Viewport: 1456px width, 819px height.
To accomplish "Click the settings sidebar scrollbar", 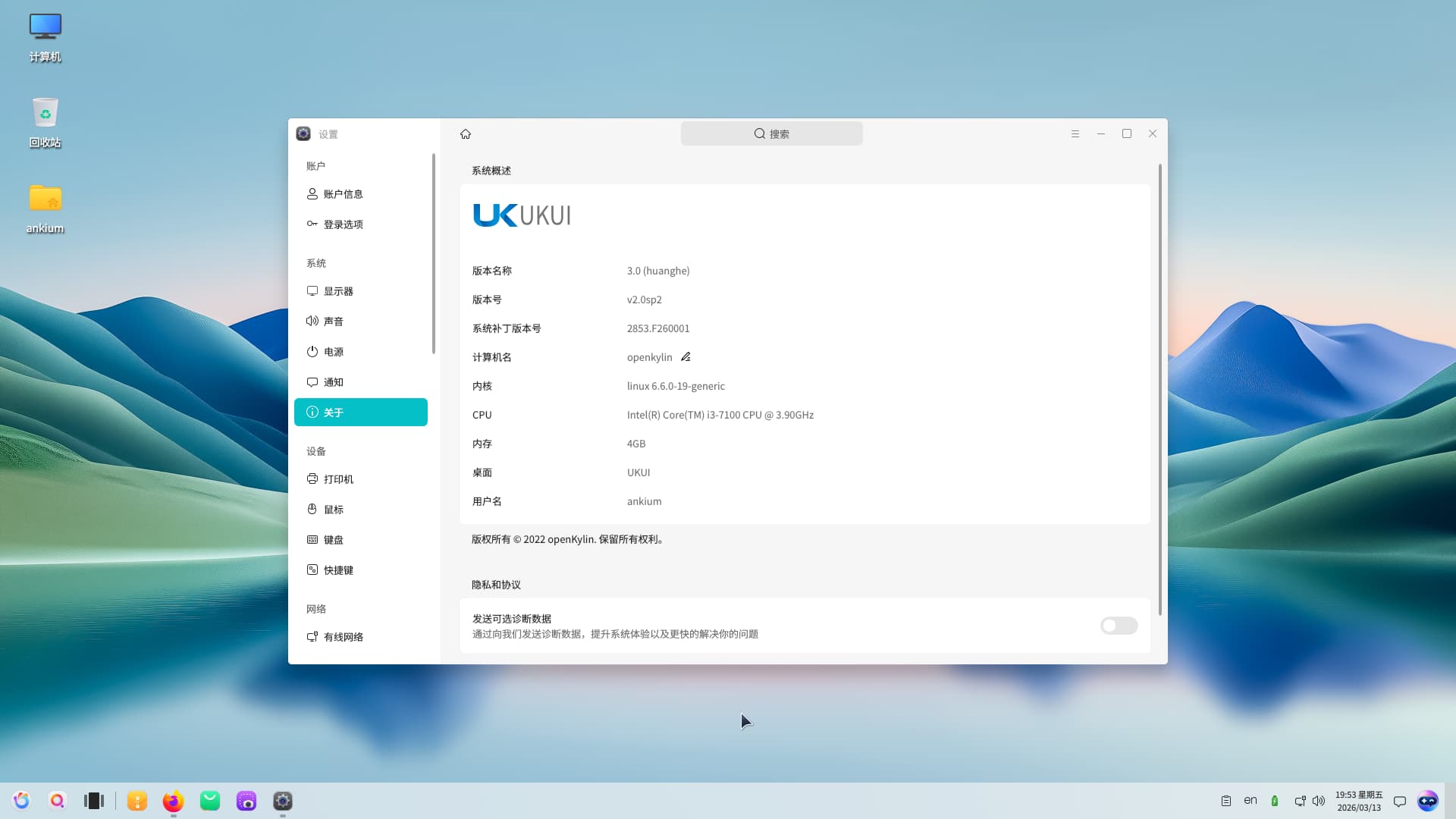I will click(x=434, y=254).
